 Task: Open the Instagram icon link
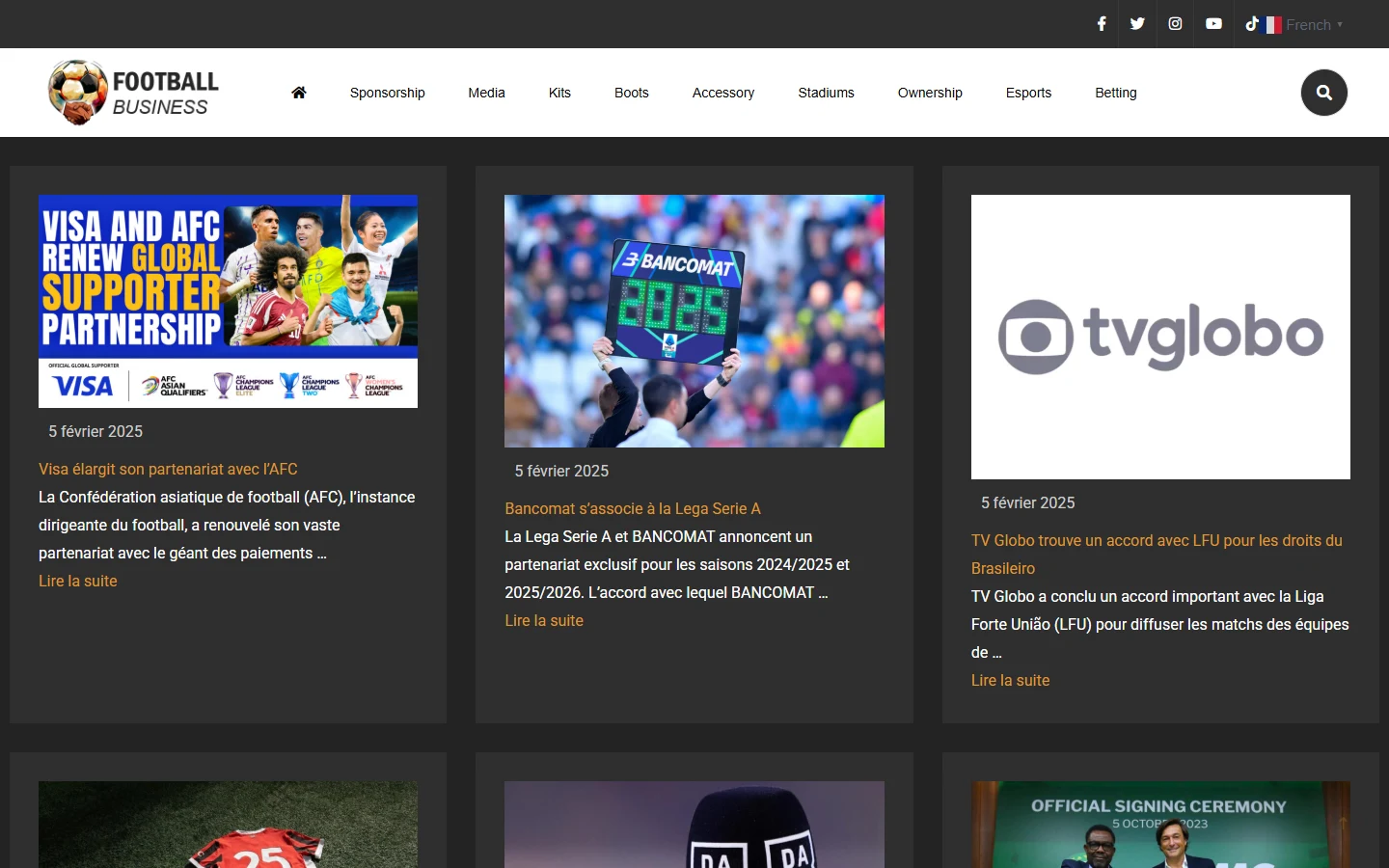(1175, 24)
